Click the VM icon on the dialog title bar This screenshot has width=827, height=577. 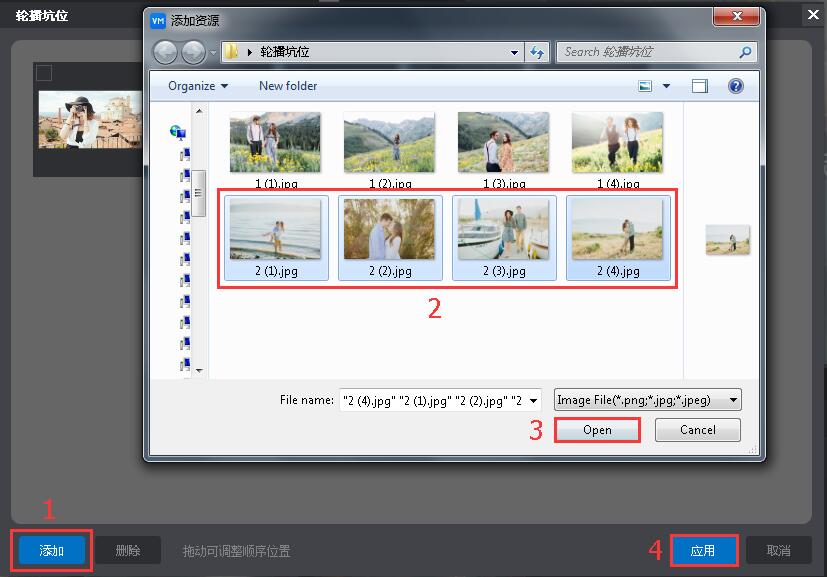click(157, 17)
